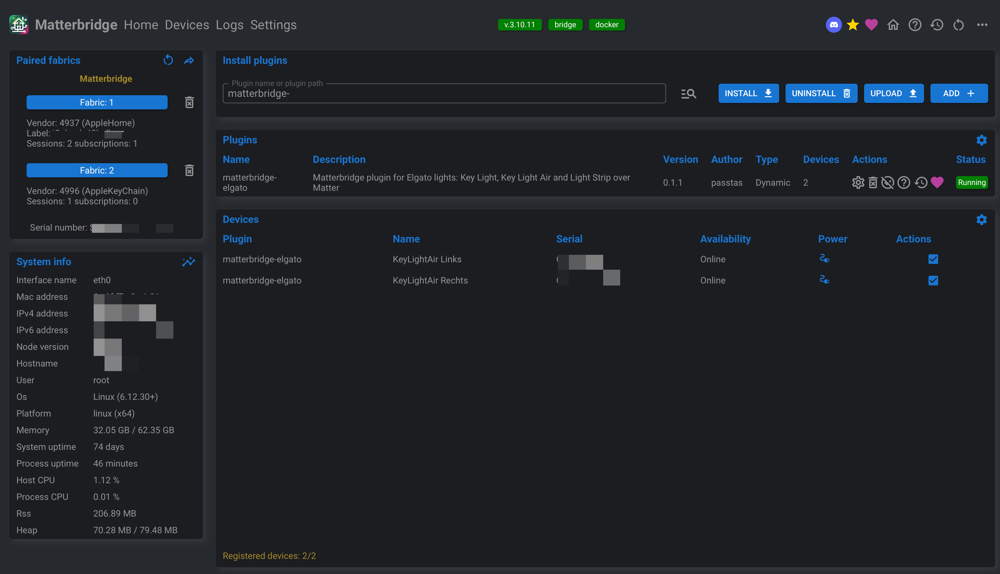Click '32.05 GB / 62.35 GB' memory value
Viewport: 1000px width, 574px height.
tap(133, 430)
